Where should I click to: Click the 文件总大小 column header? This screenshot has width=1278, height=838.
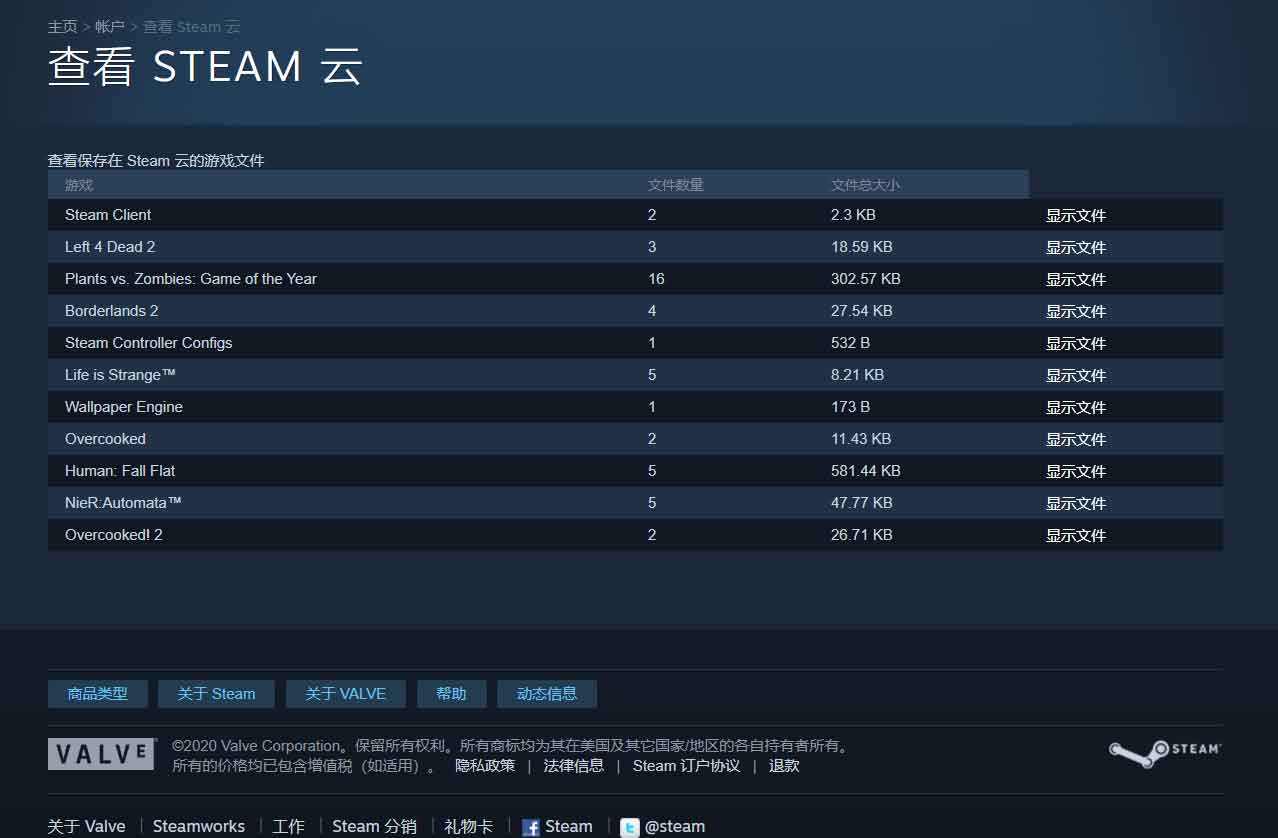point(865,185)
